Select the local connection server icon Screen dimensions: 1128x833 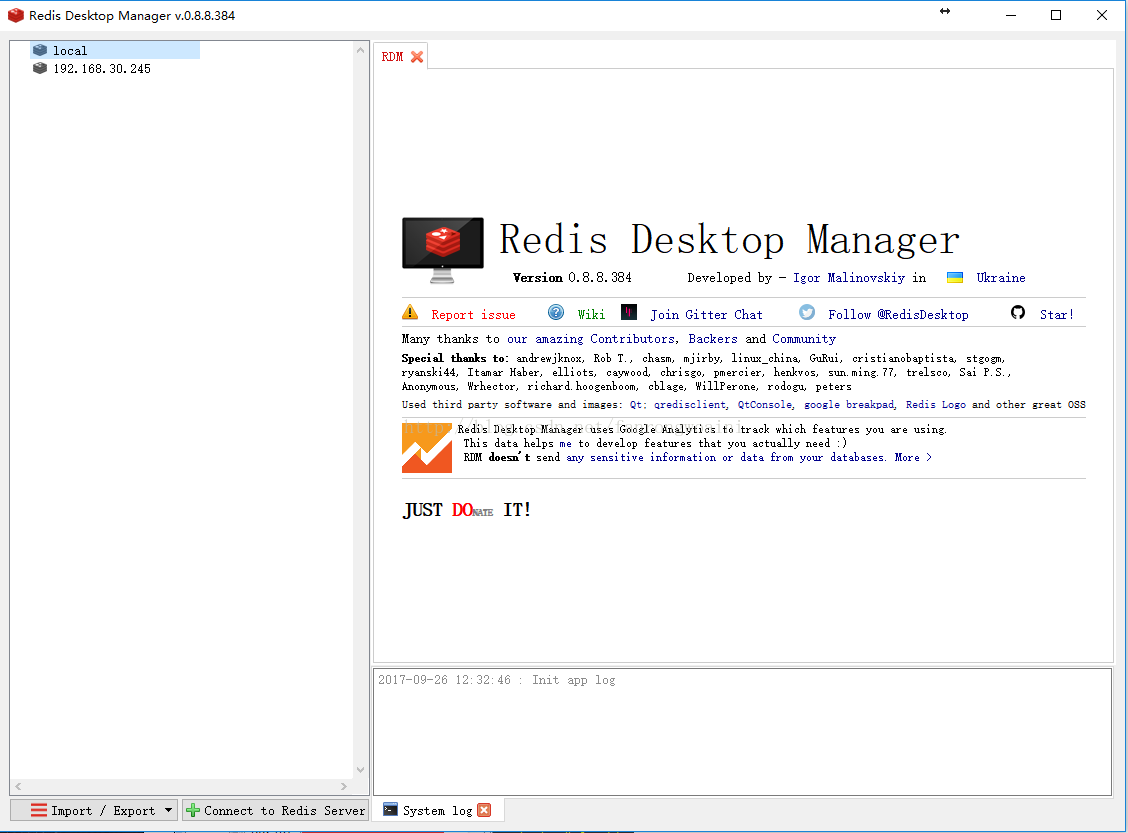pyautogui.click(x=40, y=50)
